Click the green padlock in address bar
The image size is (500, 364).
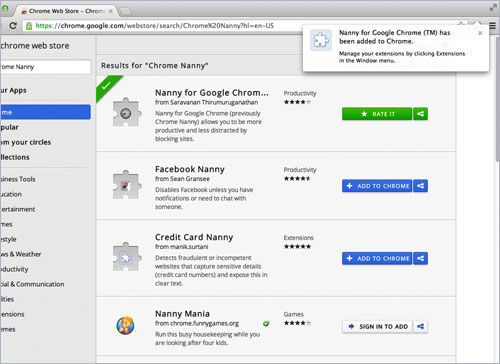pyautogui.click(x=29, y=26)
